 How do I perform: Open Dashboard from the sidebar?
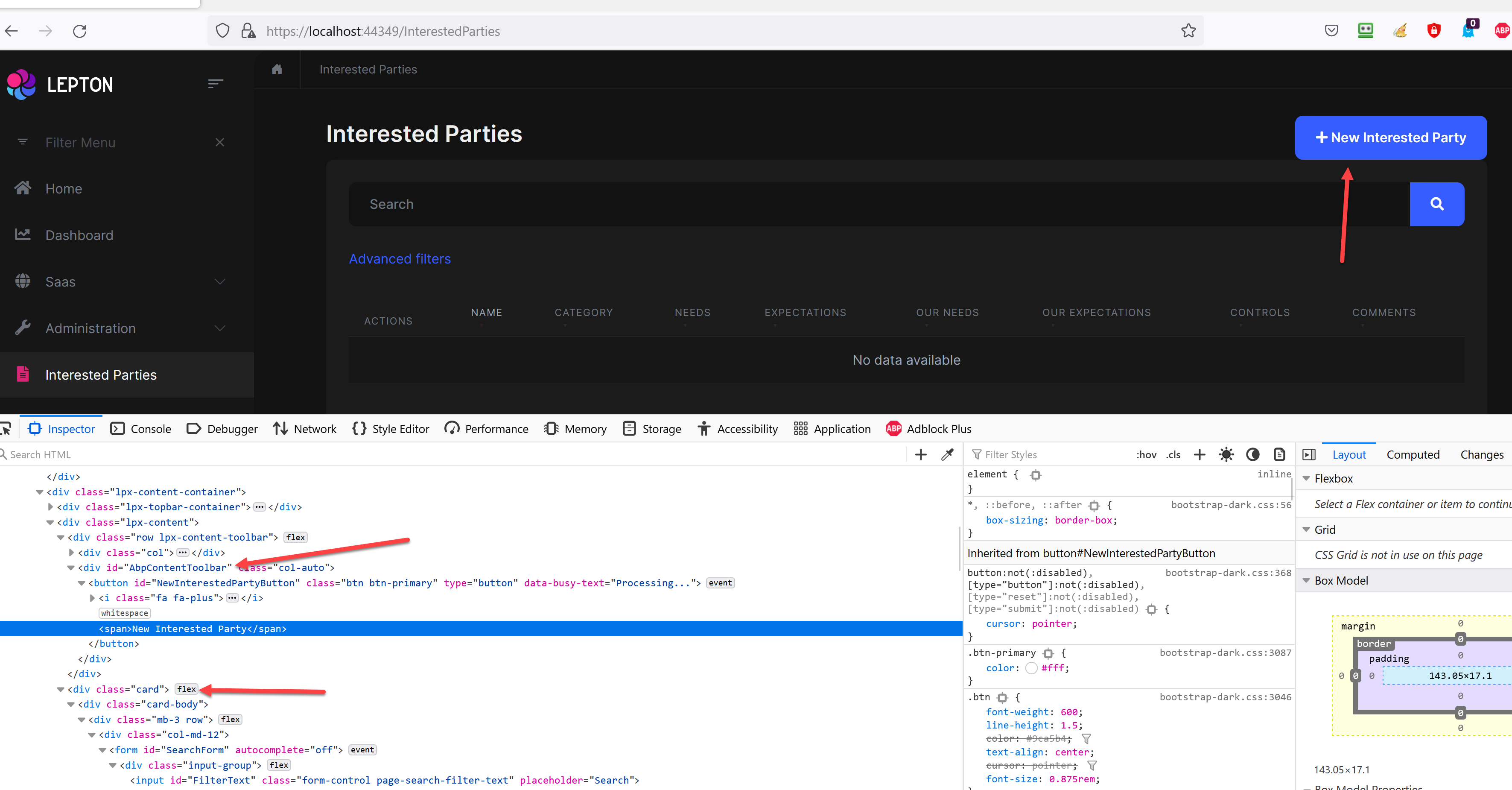click(x=79, y=235)
